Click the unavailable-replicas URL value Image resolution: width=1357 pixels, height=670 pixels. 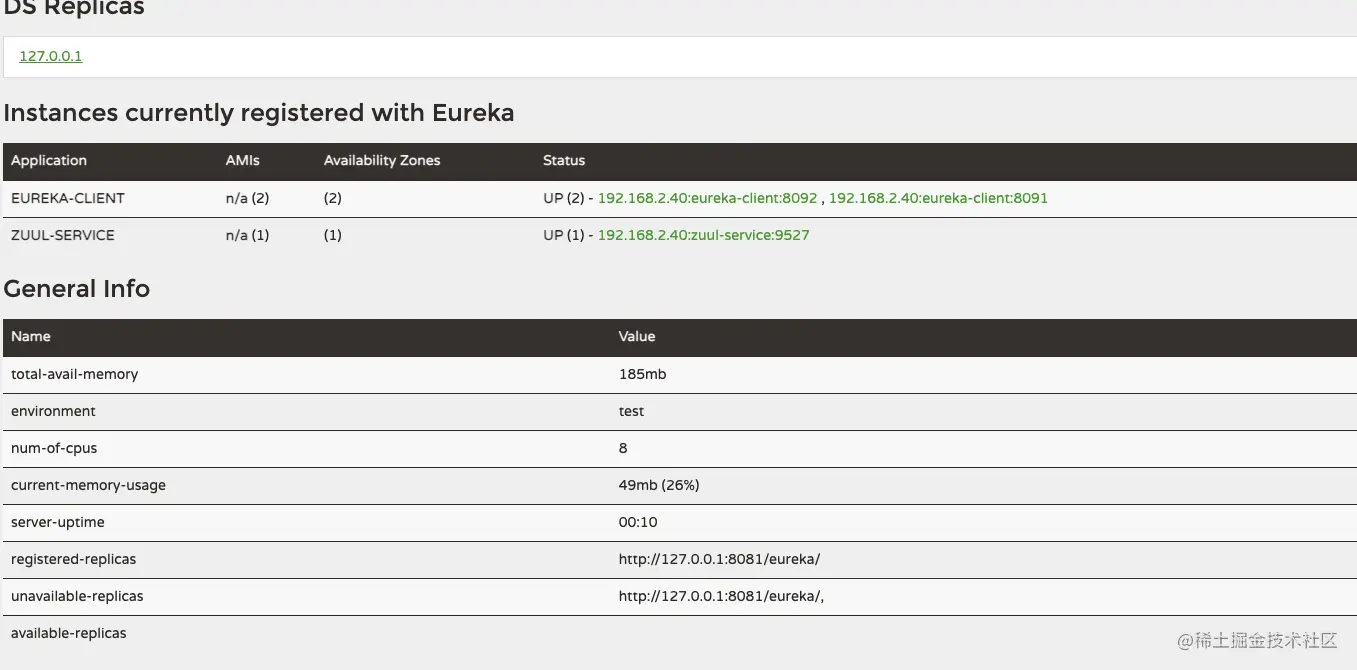click(x=721, y=596)
